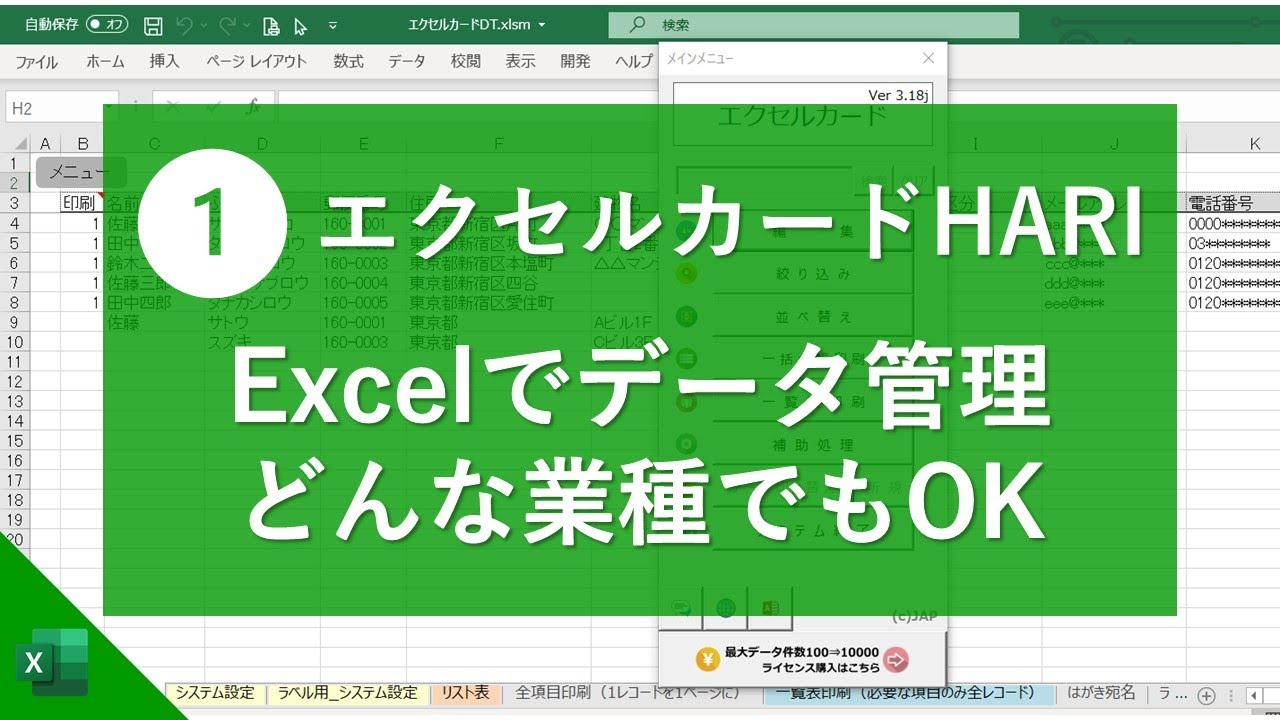The width and height of the screenshot is (1280, 720).
Task: Click the yellow yen coin icon
Action: 707,659
